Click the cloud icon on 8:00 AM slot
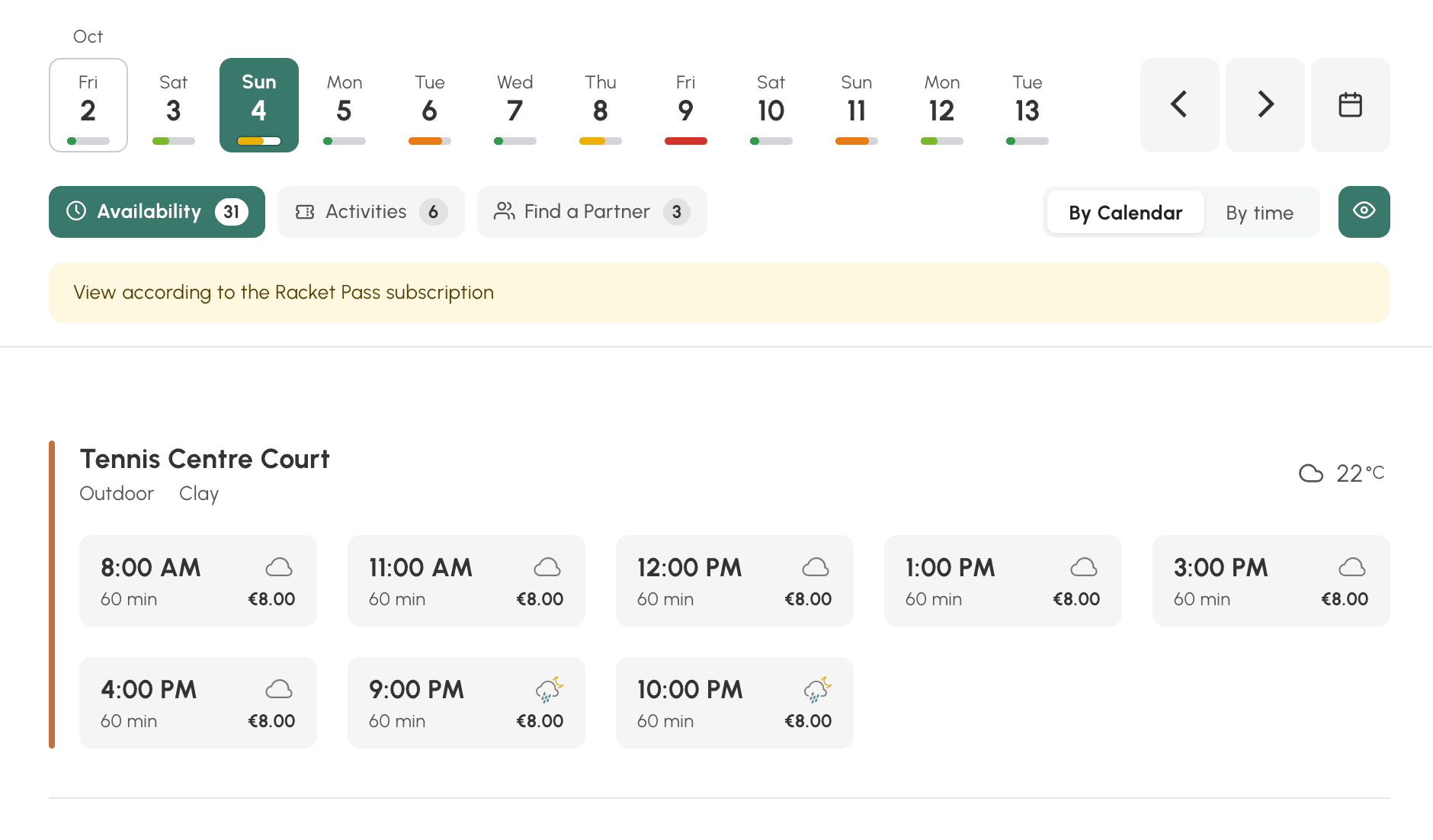This screenshot has width=1433, height=840. pos(279,567)
